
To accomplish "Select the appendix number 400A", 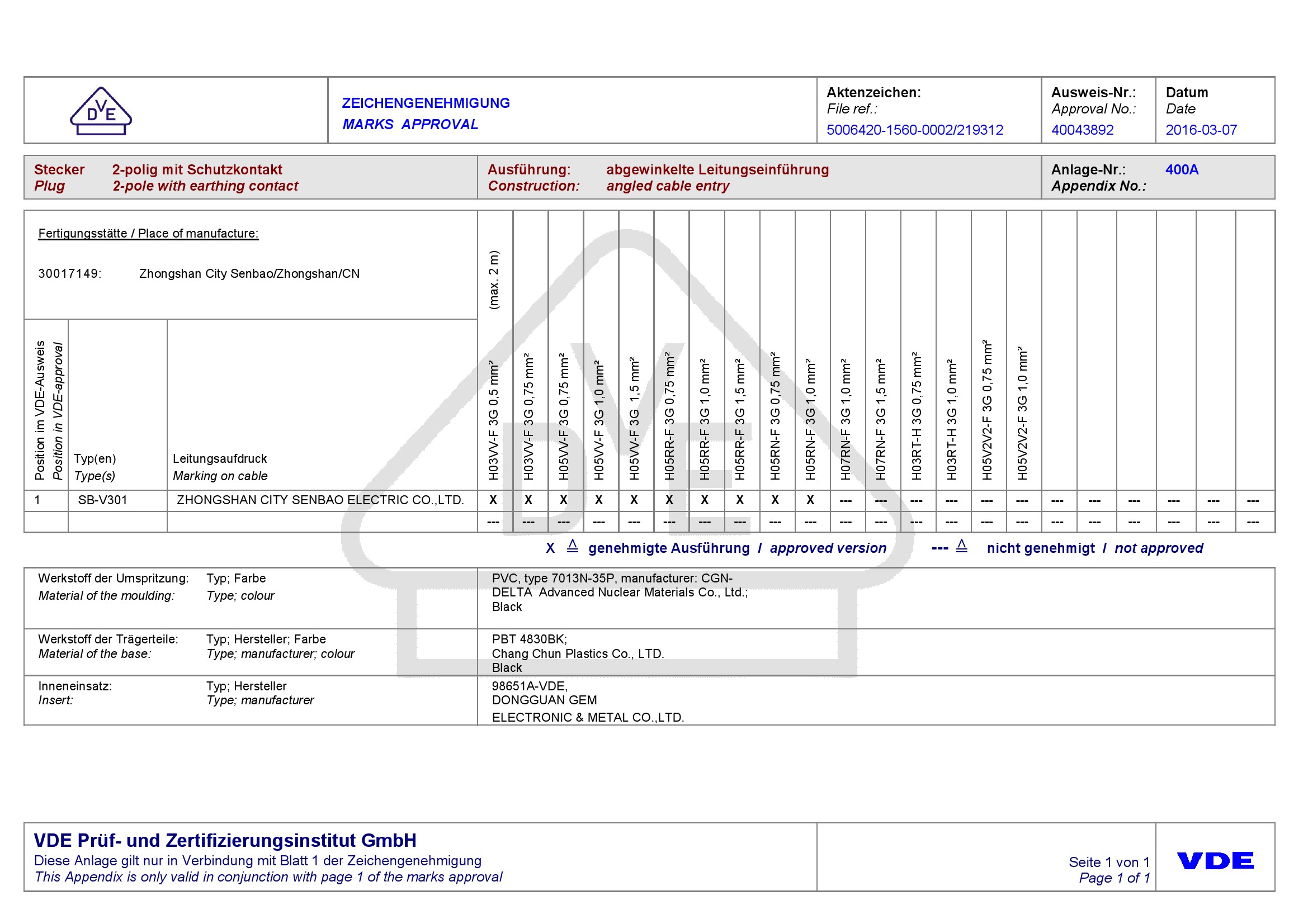I will [x=1182, y=170].
